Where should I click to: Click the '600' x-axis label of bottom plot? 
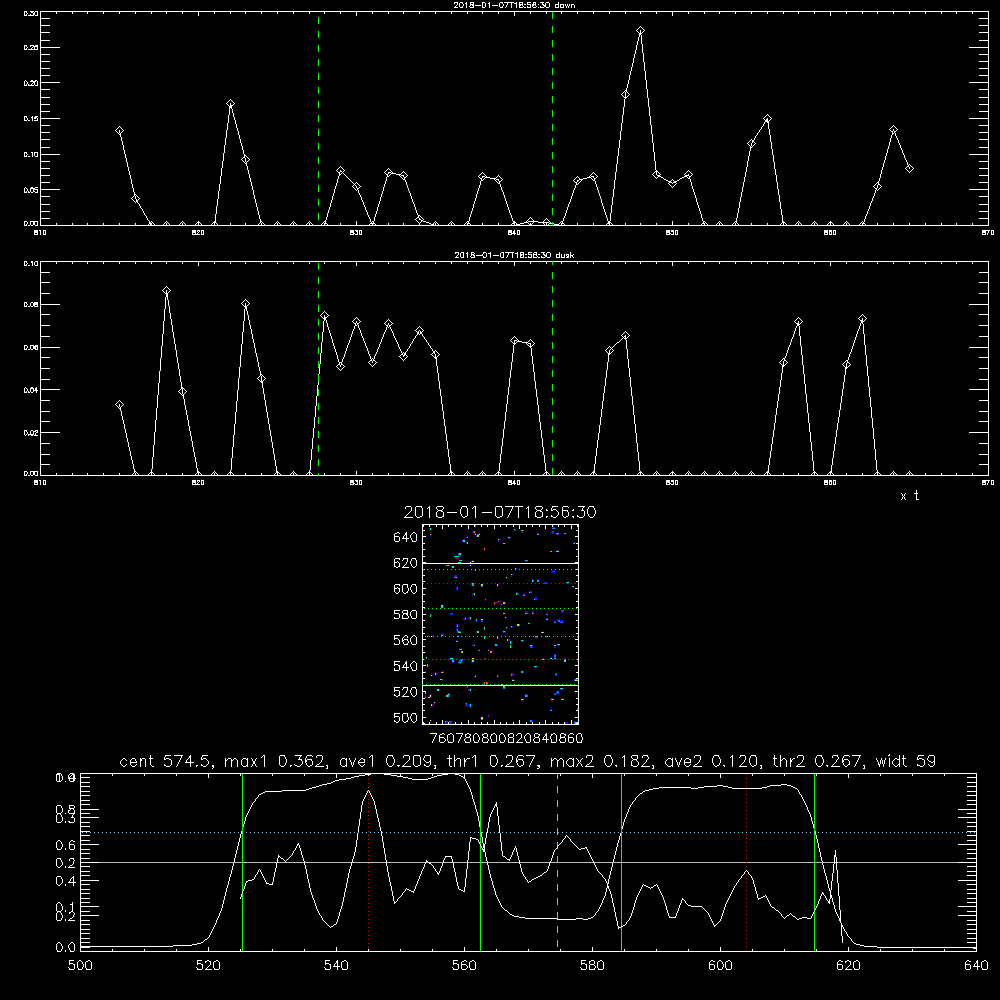point(720,966)
